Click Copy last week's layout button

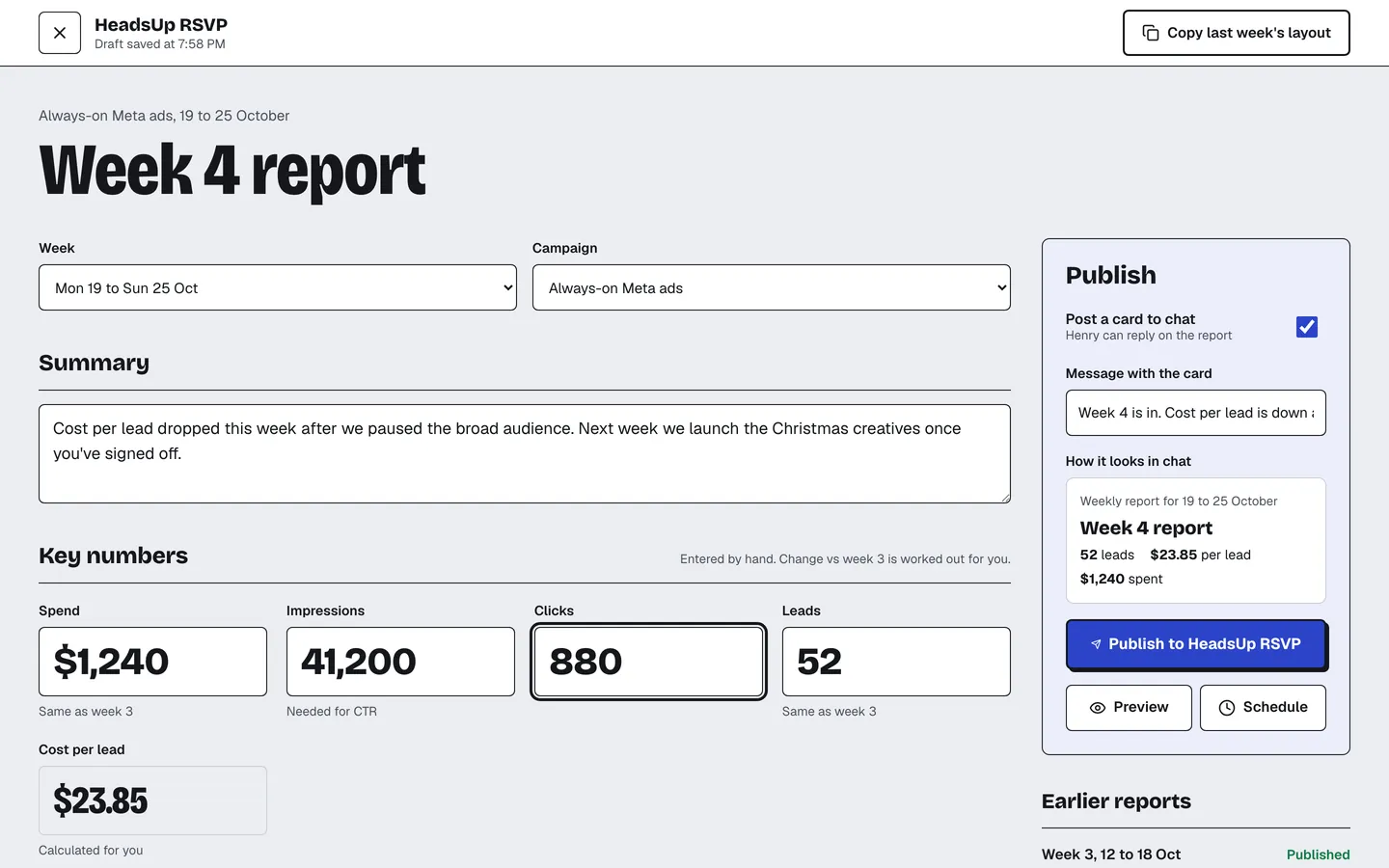coord(1236,33)
